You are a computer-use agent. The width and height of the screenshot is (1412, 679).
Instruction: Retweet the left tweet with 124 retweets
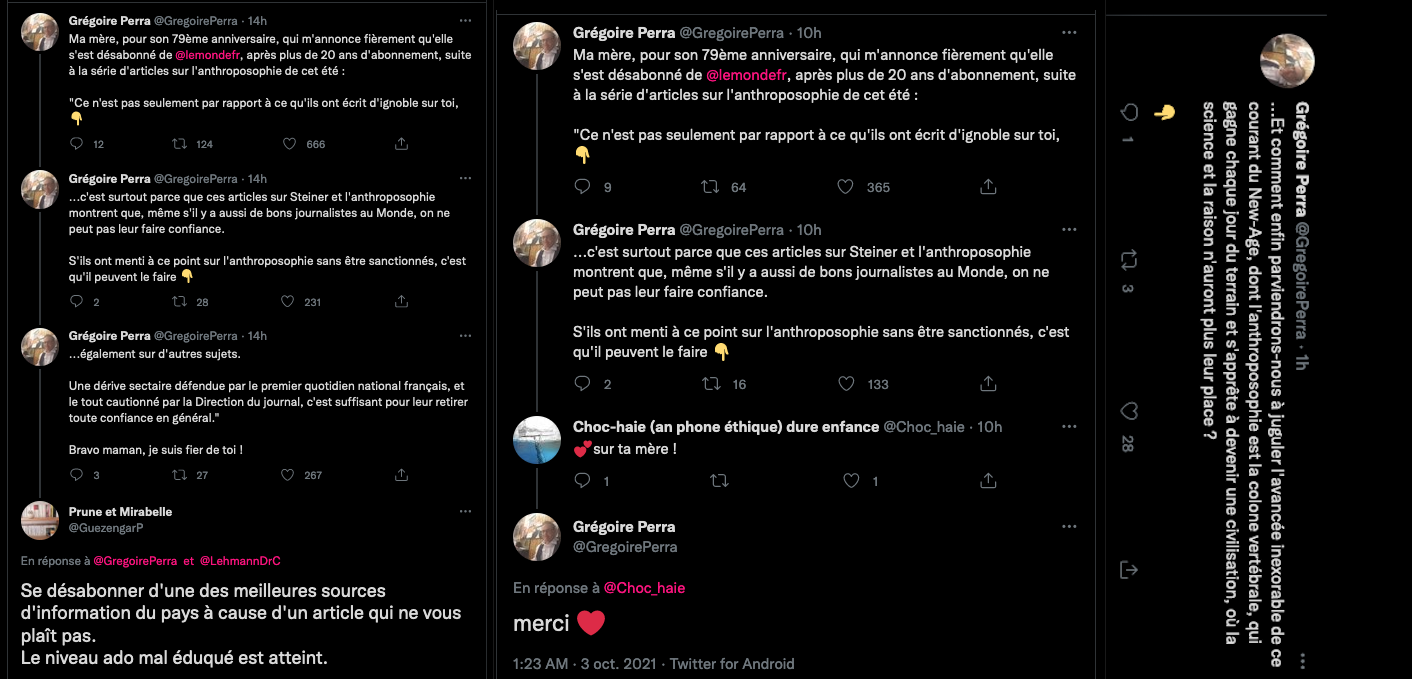click(181, 144)
